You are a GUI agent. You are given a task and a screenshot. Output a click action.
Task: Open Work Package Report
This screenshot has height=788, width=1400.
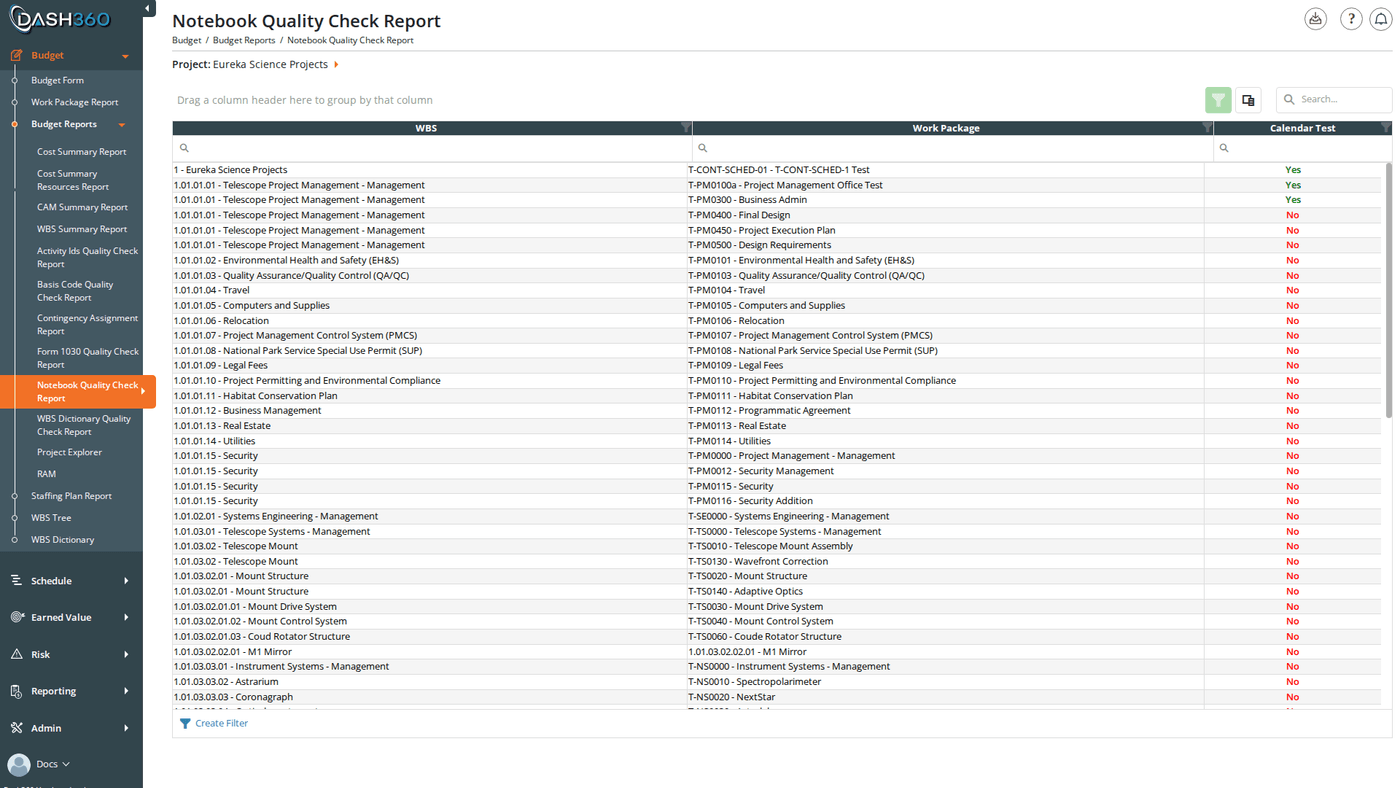pos(74,102)
